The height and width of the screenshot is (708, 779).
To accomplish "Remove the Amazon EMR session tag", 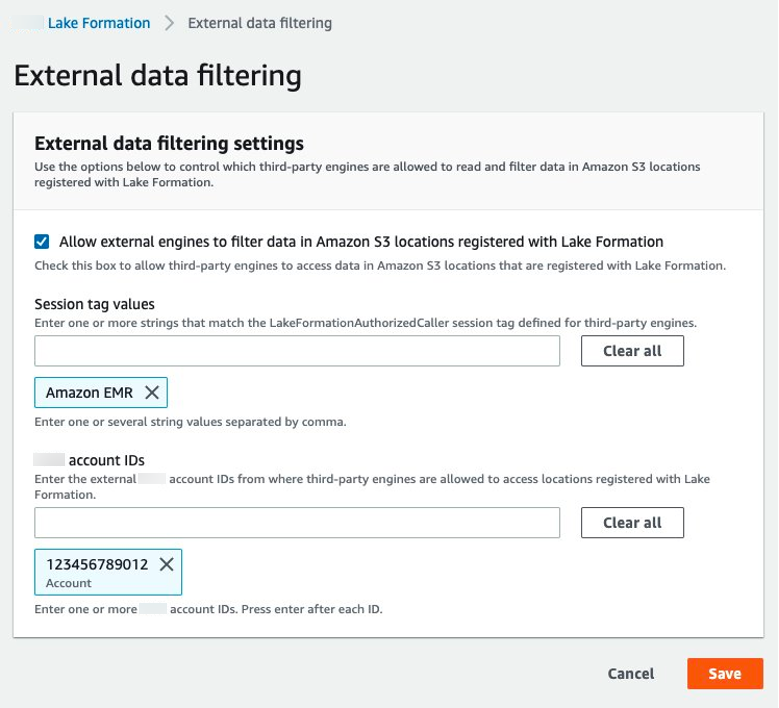I will coord(152,393).
